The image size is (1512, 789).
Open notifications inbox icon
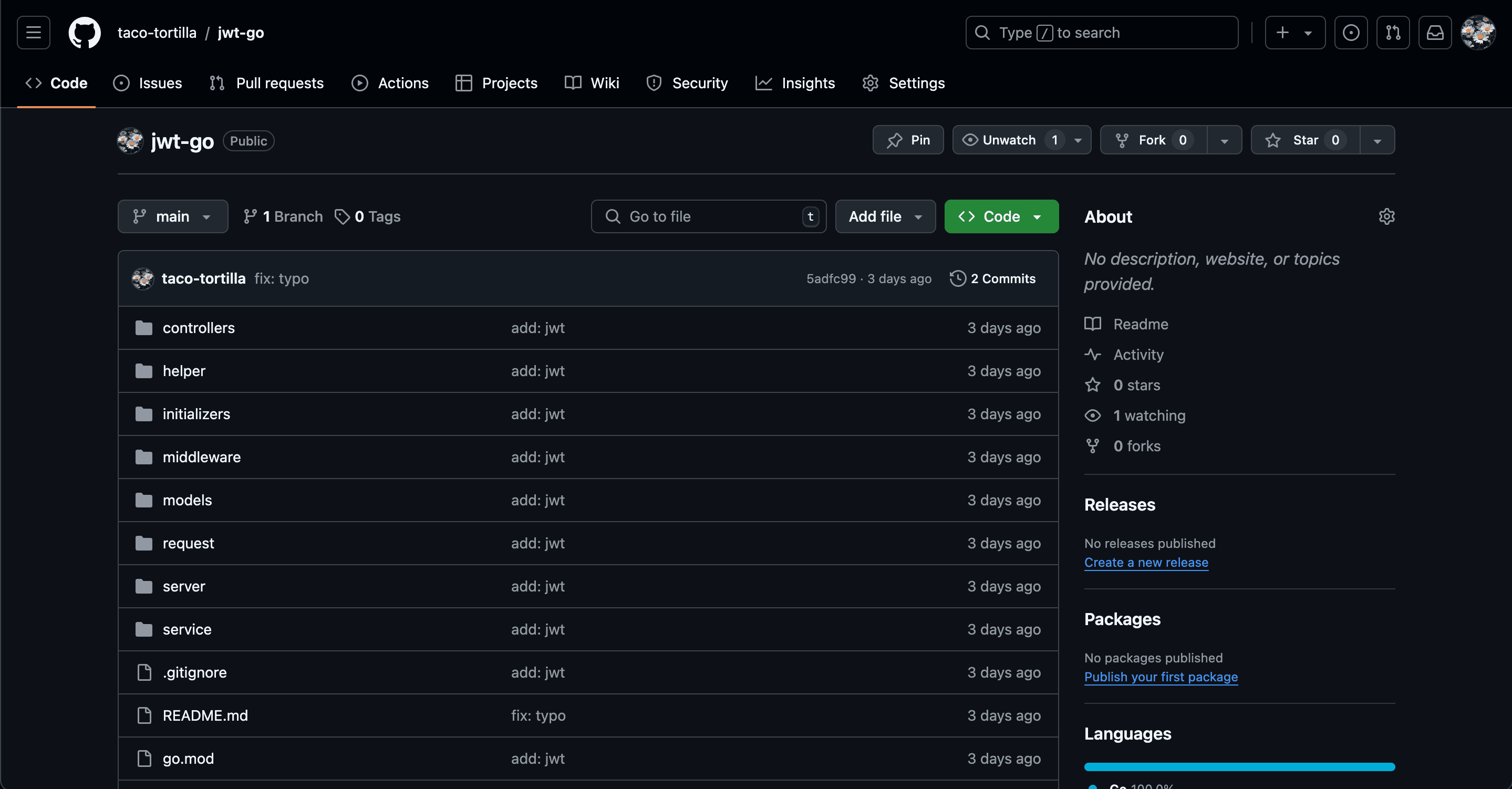[1435, 33]
